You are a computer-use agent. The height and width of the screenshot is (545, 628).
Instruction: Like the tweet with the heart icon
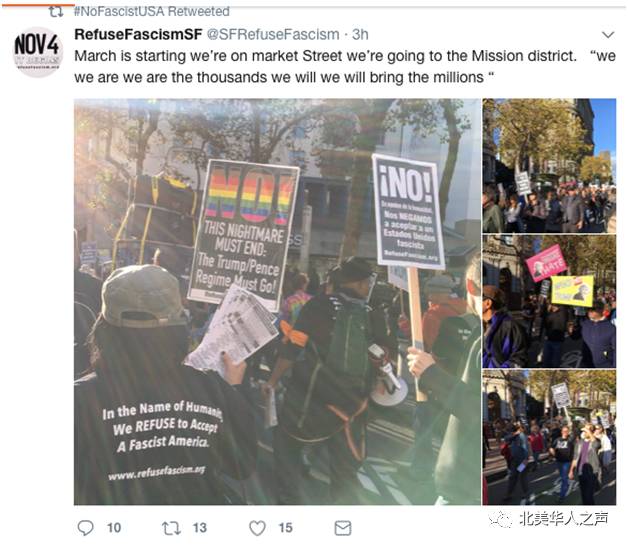click(x=258, y=528)
